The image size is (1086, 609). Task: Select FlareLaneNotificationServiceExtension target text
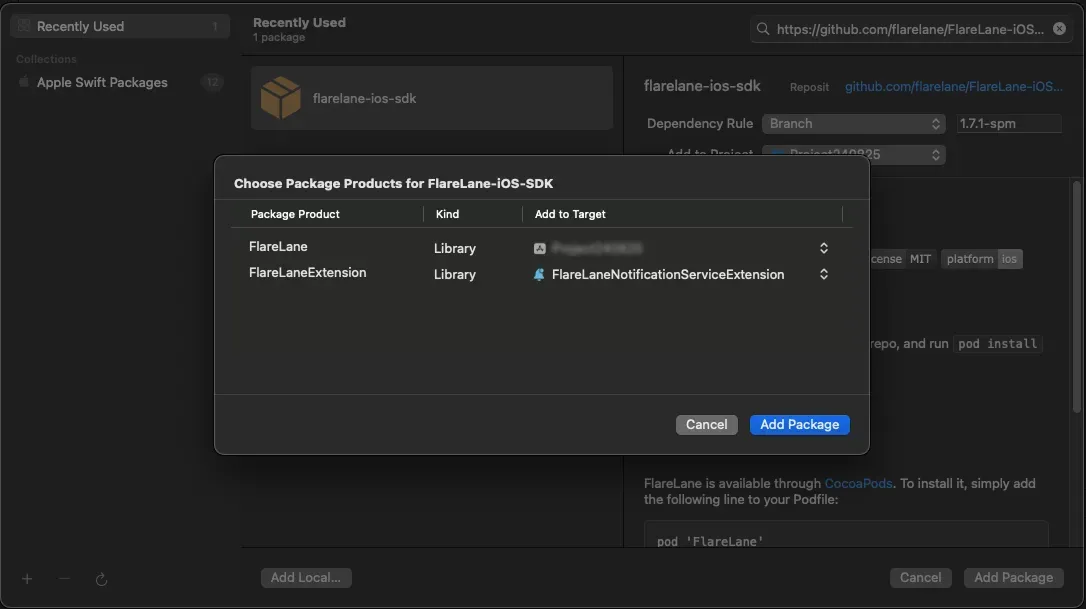click(x=668, y=274)
